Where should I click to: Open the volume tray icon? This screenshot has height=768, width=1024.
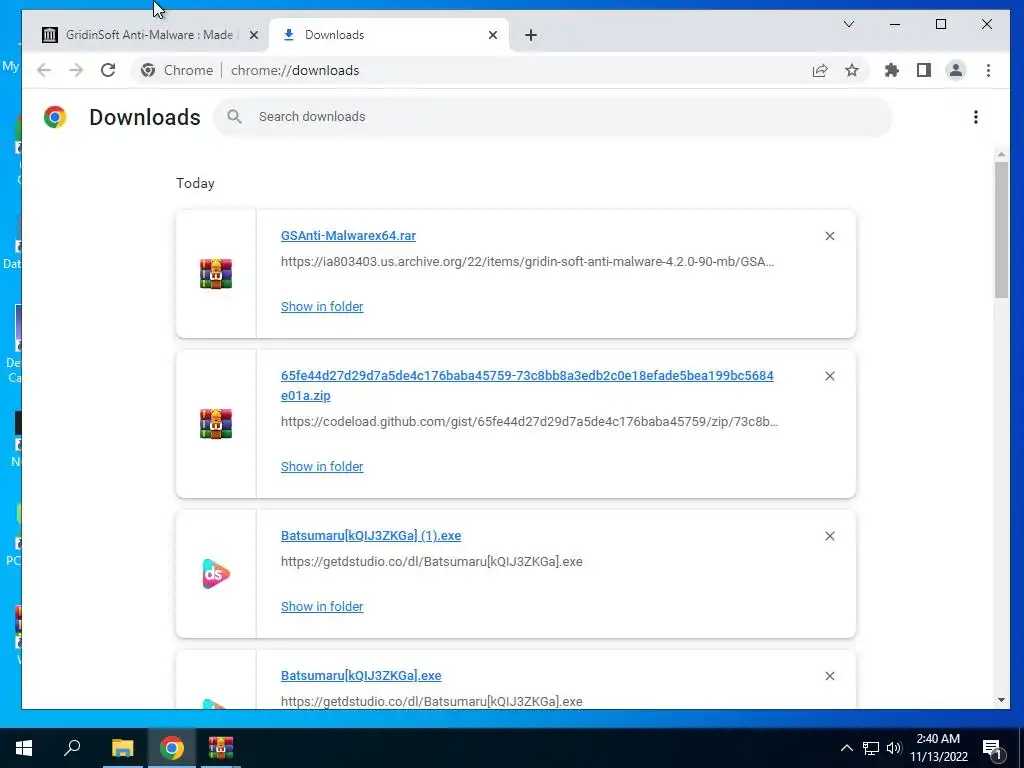(x=894, y=748)
